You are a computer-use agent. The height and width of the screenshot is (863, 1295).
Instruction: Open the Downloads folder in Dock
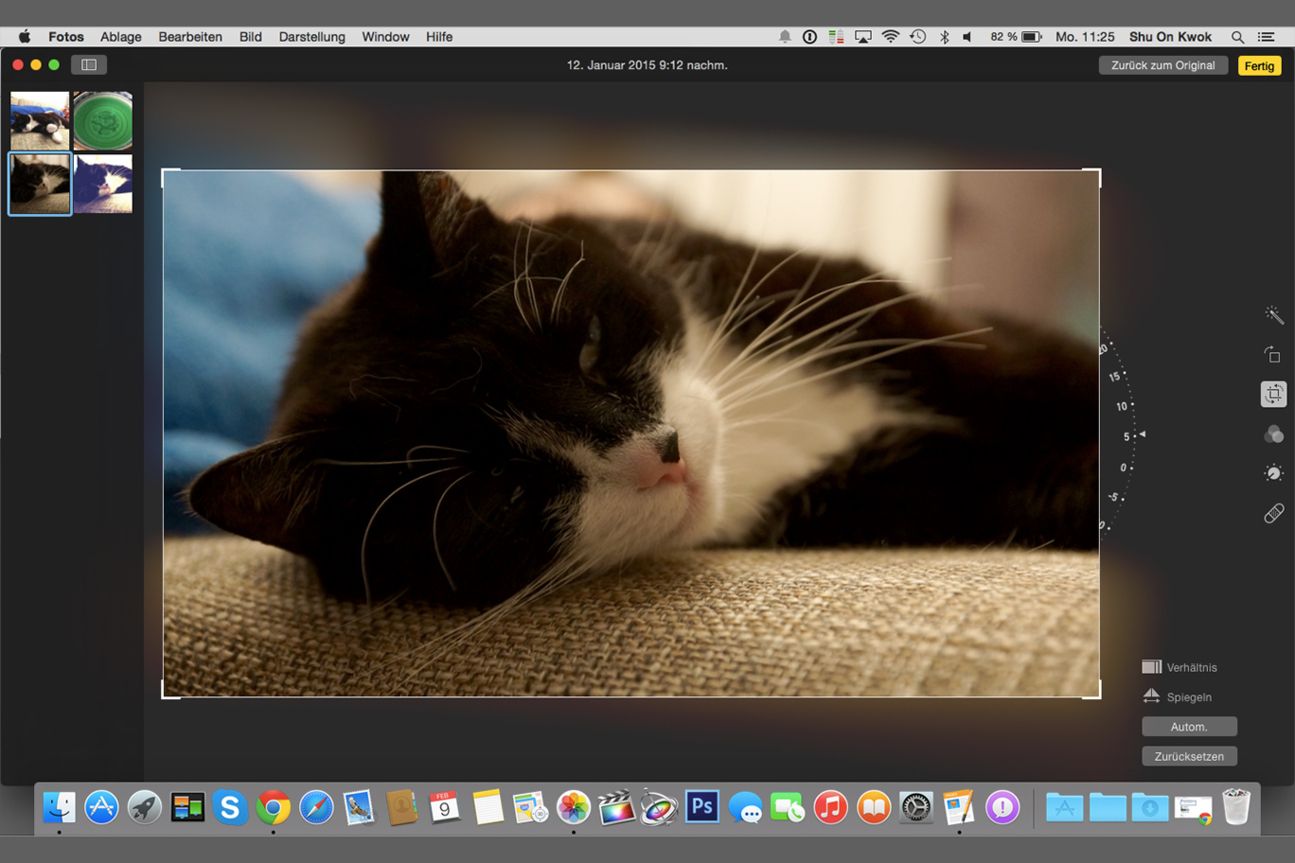point(1150,806)
